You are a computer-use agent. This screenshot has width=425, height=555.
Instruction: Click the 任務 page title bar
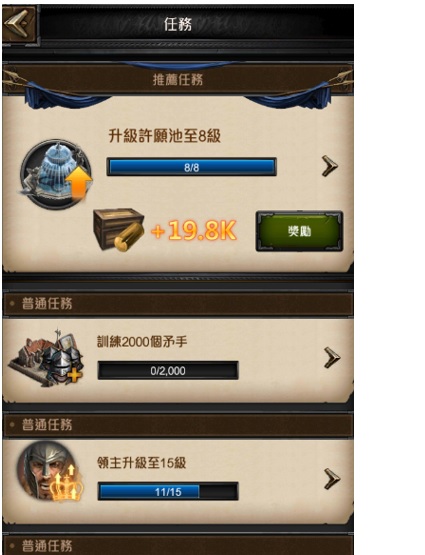178,25
